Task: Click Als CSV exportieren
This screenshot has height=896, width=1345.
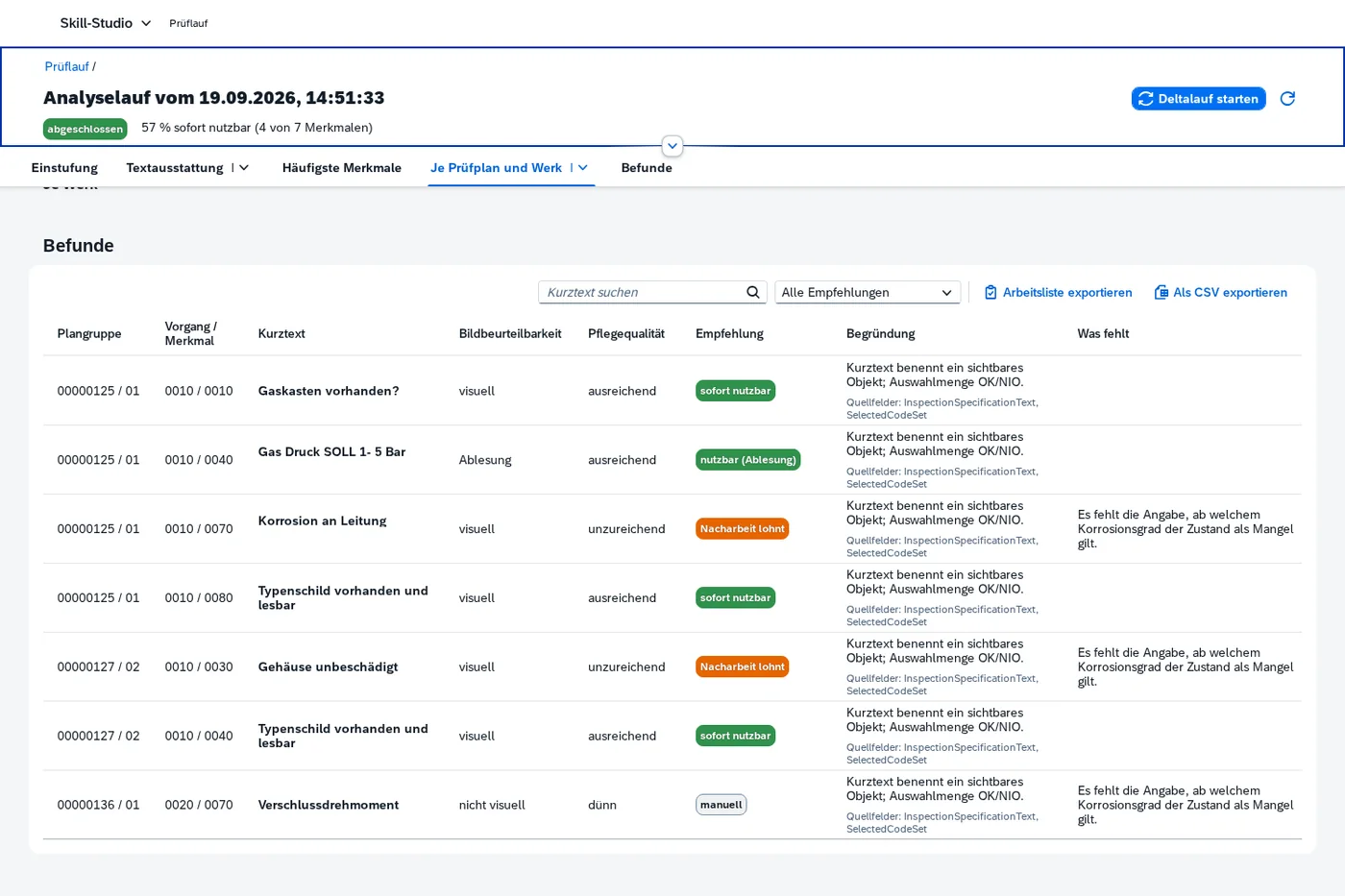Action: point(1221,292)
